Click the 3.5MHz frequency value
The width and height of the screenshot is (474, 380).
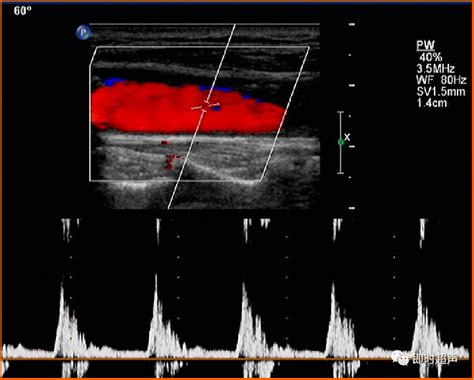(x=436, y=69)
